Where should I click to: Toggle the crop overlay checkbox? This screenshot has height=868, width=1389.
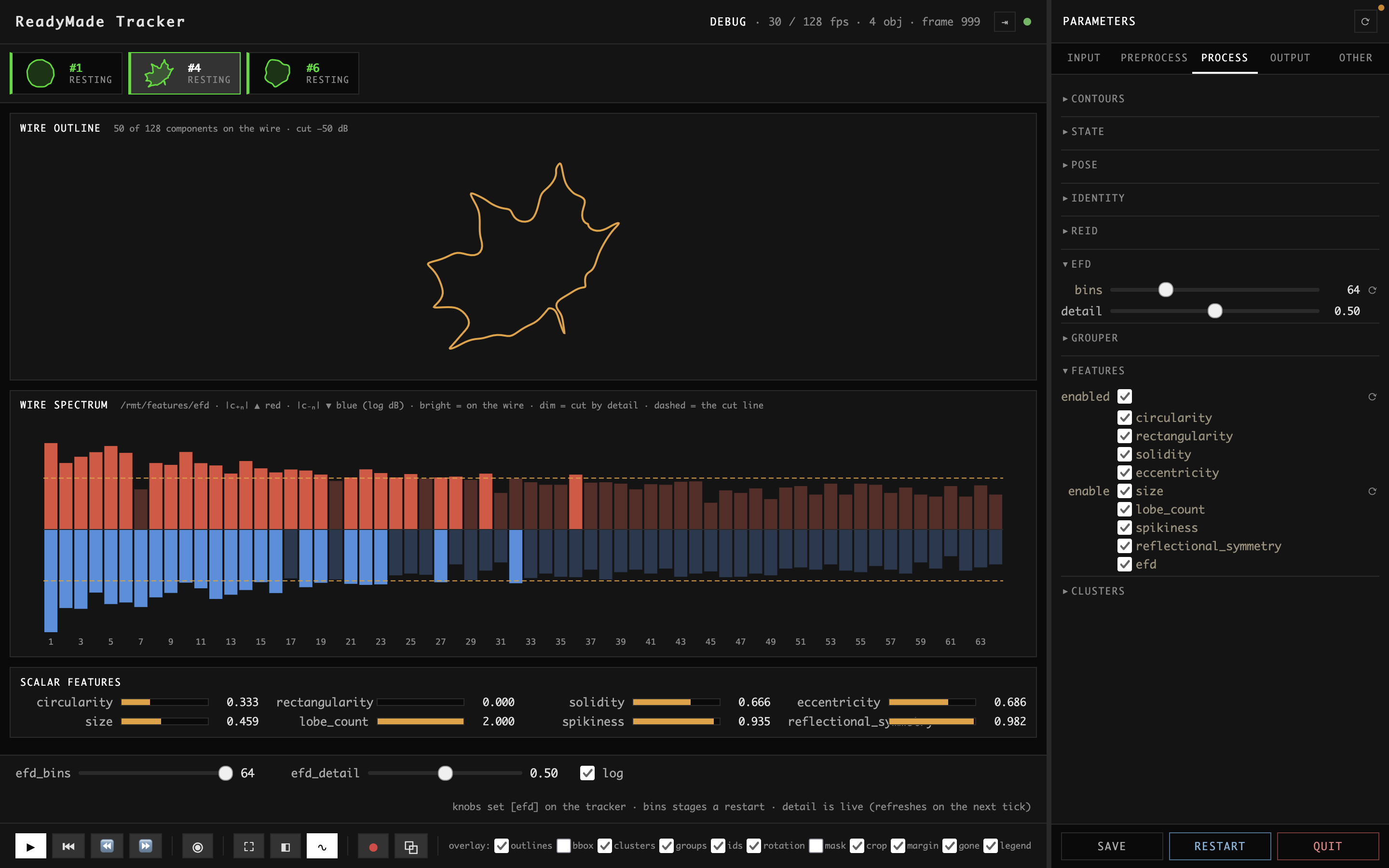pos(857,846)
